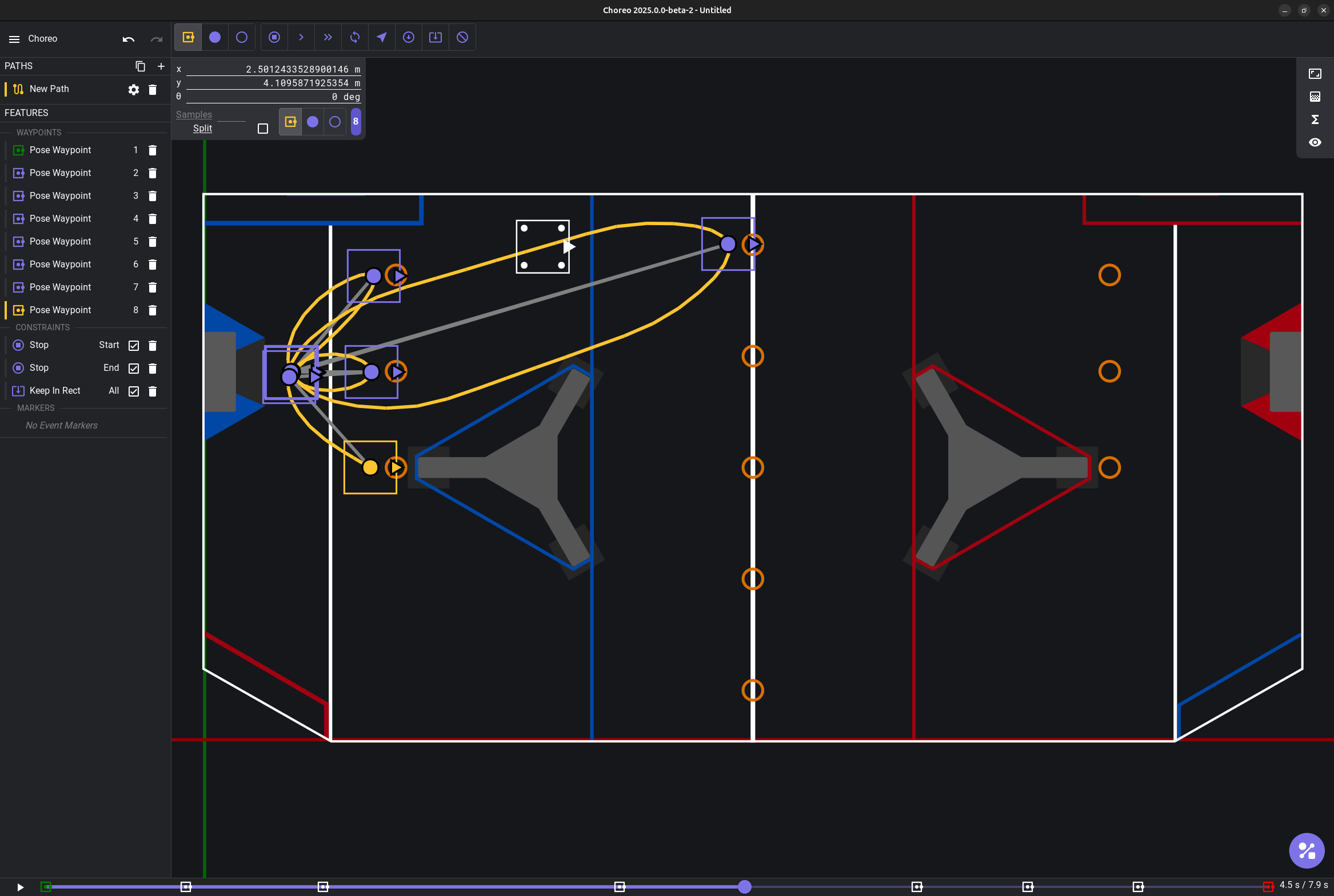Select the Pose Waypoint tool
This screenshot has width=1334, height=896.
tap(188, 37)
